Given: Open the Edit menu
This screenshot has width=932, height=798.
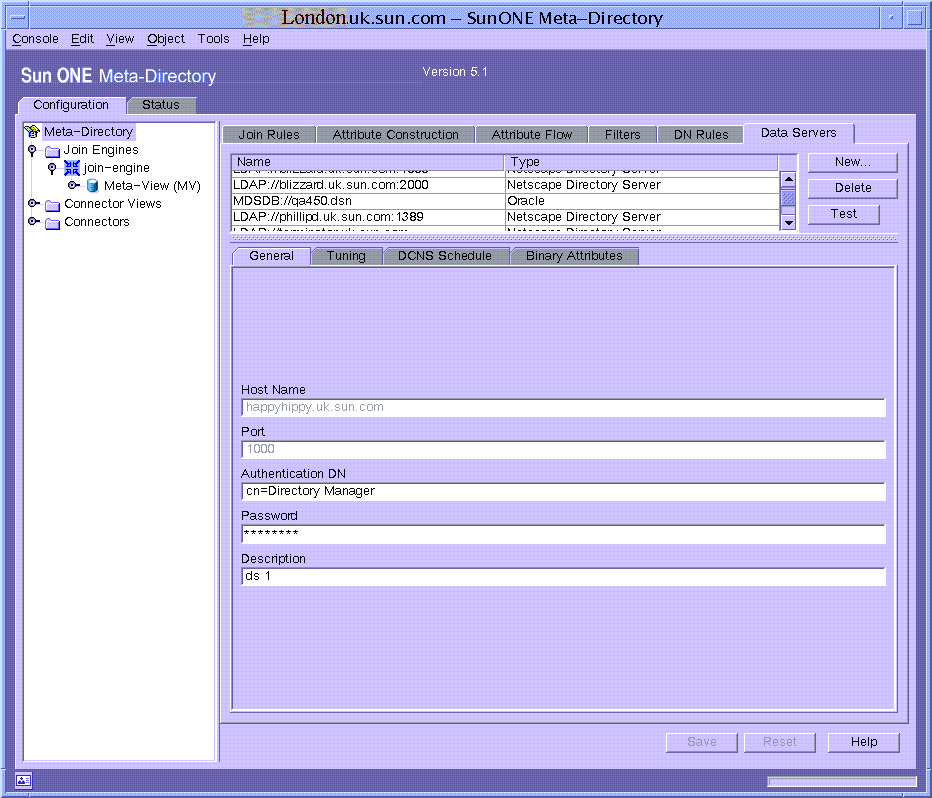Looking at the screenshot, I should pos(82,39).
